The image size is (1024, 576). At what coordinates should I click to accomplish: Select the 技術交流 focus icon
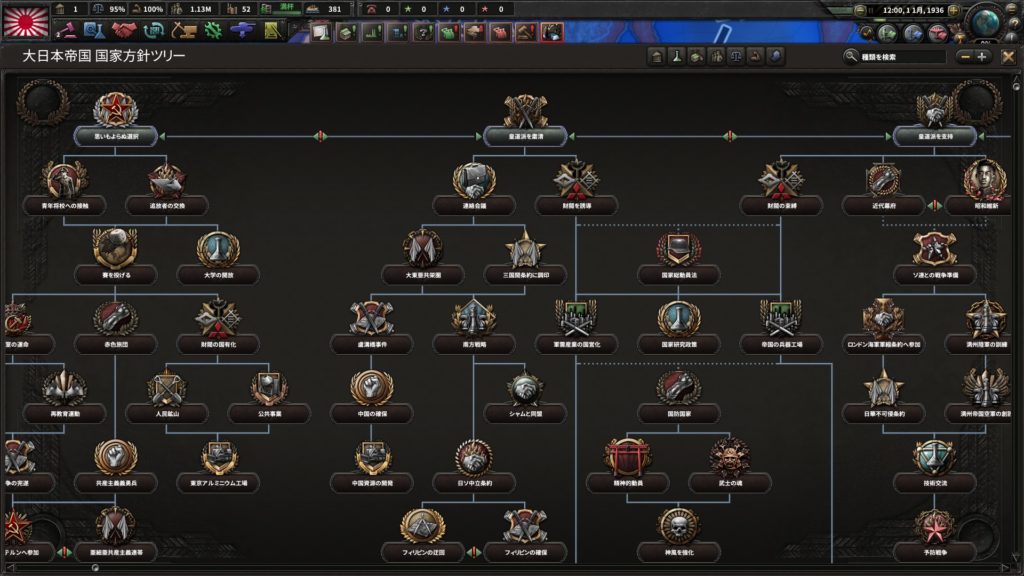tap(935, 456)
